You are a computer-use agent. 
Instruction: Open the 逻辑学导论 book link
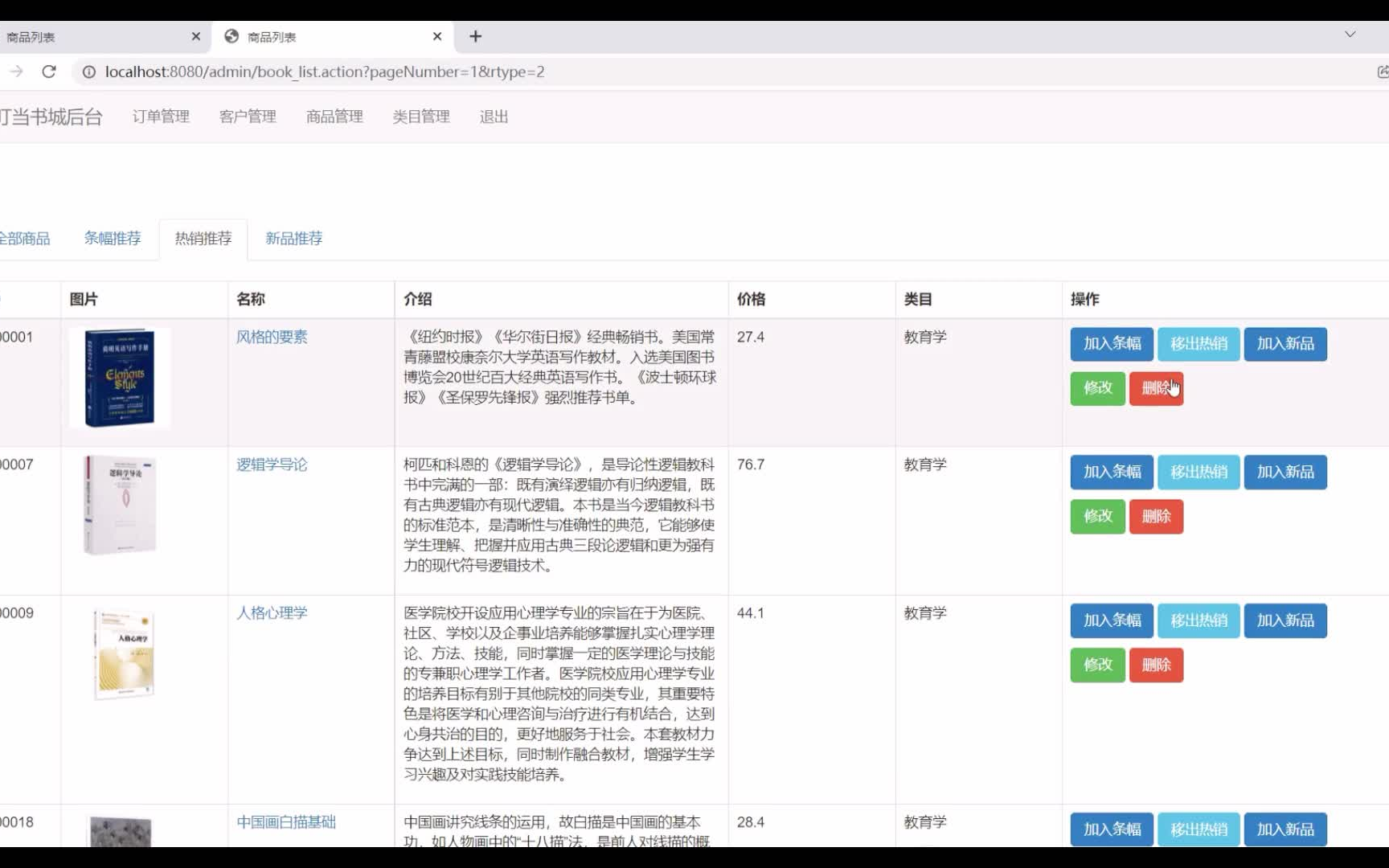click(x=272, y=465)
